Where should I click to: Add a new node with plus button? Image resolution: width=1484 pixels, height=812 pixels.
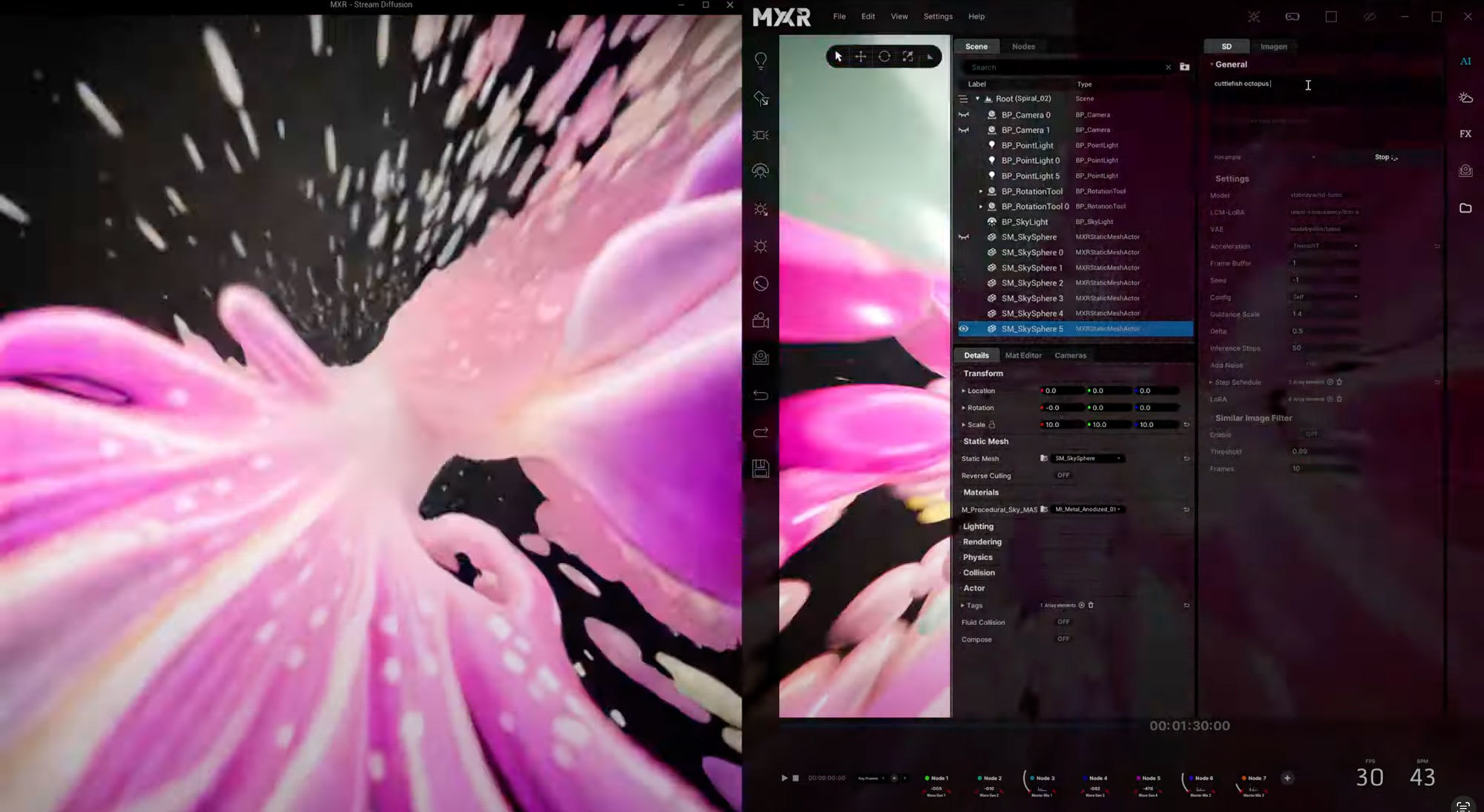coord(1287,778)
